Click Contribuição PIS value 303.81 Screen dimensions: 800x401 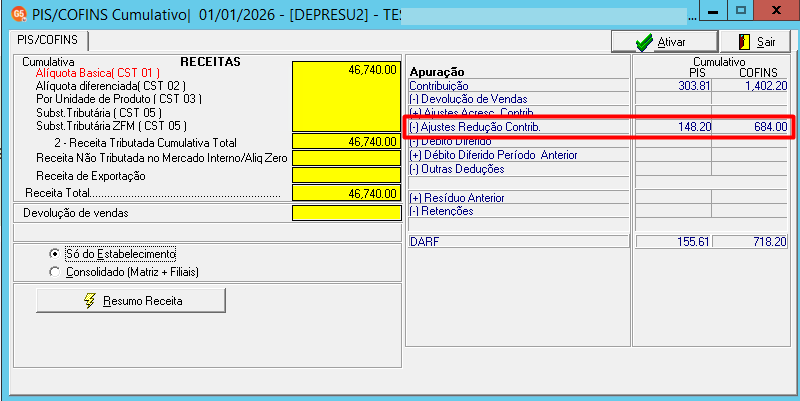[x=694, y=86]
